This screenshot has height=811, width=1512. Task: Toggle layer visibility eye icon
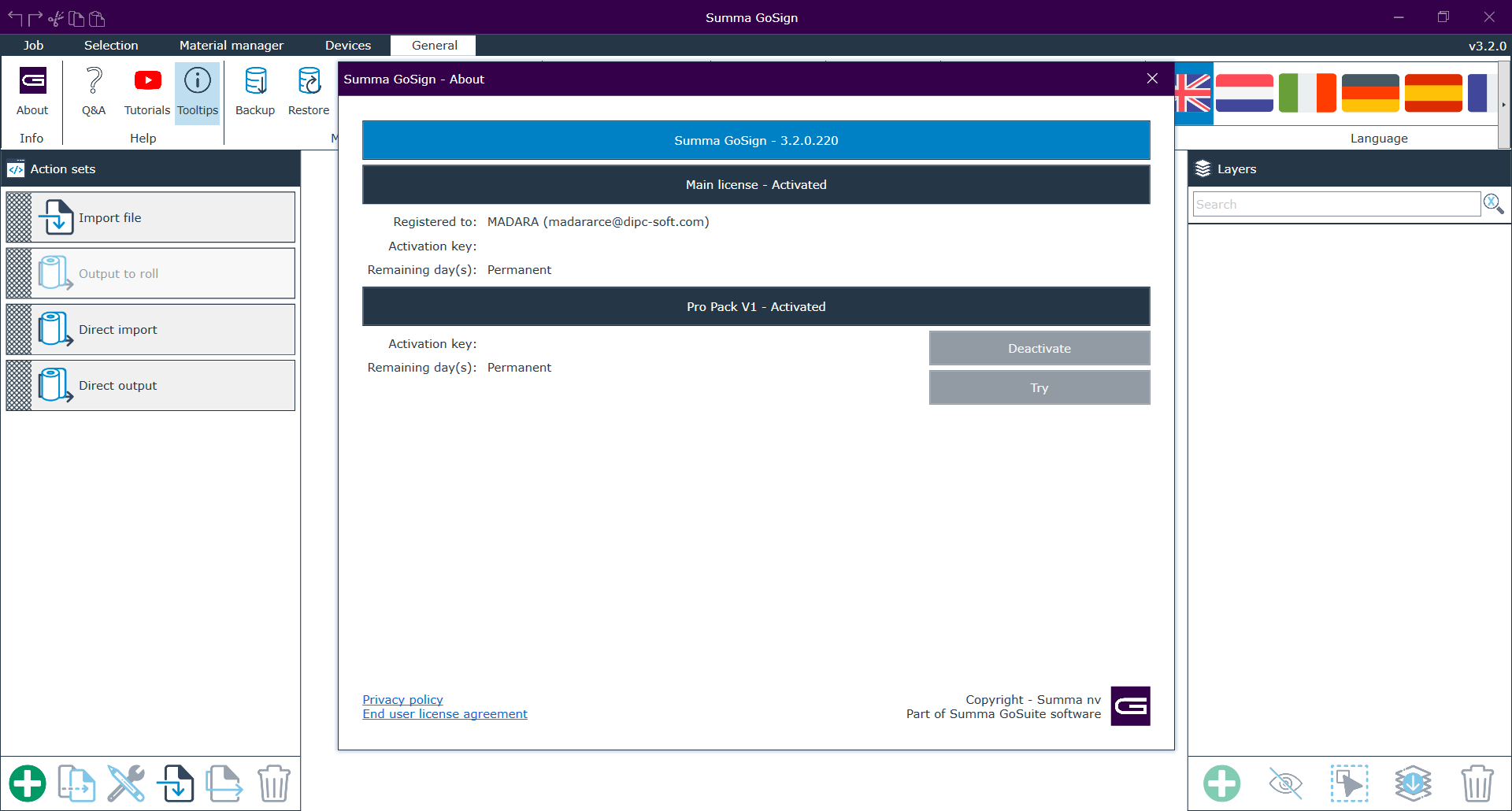(1286, 783)
